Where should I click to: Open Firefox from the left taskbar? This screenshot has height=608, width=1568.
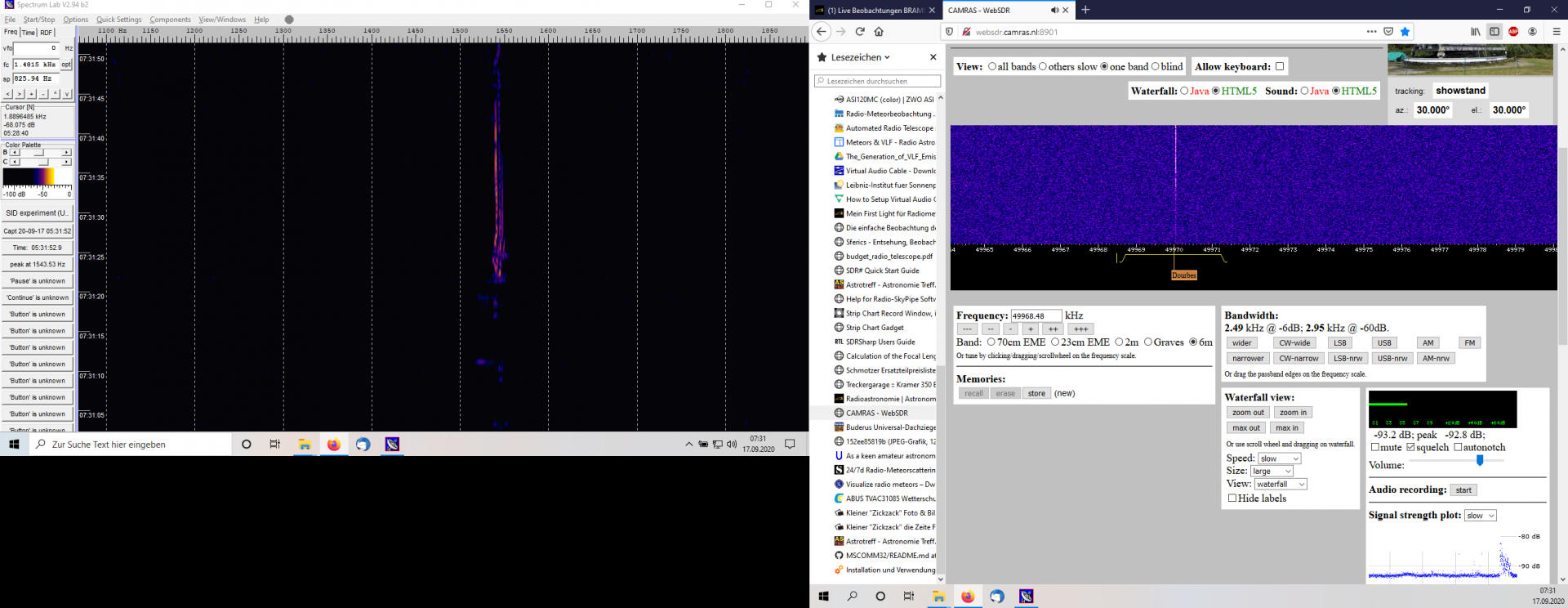334,445
